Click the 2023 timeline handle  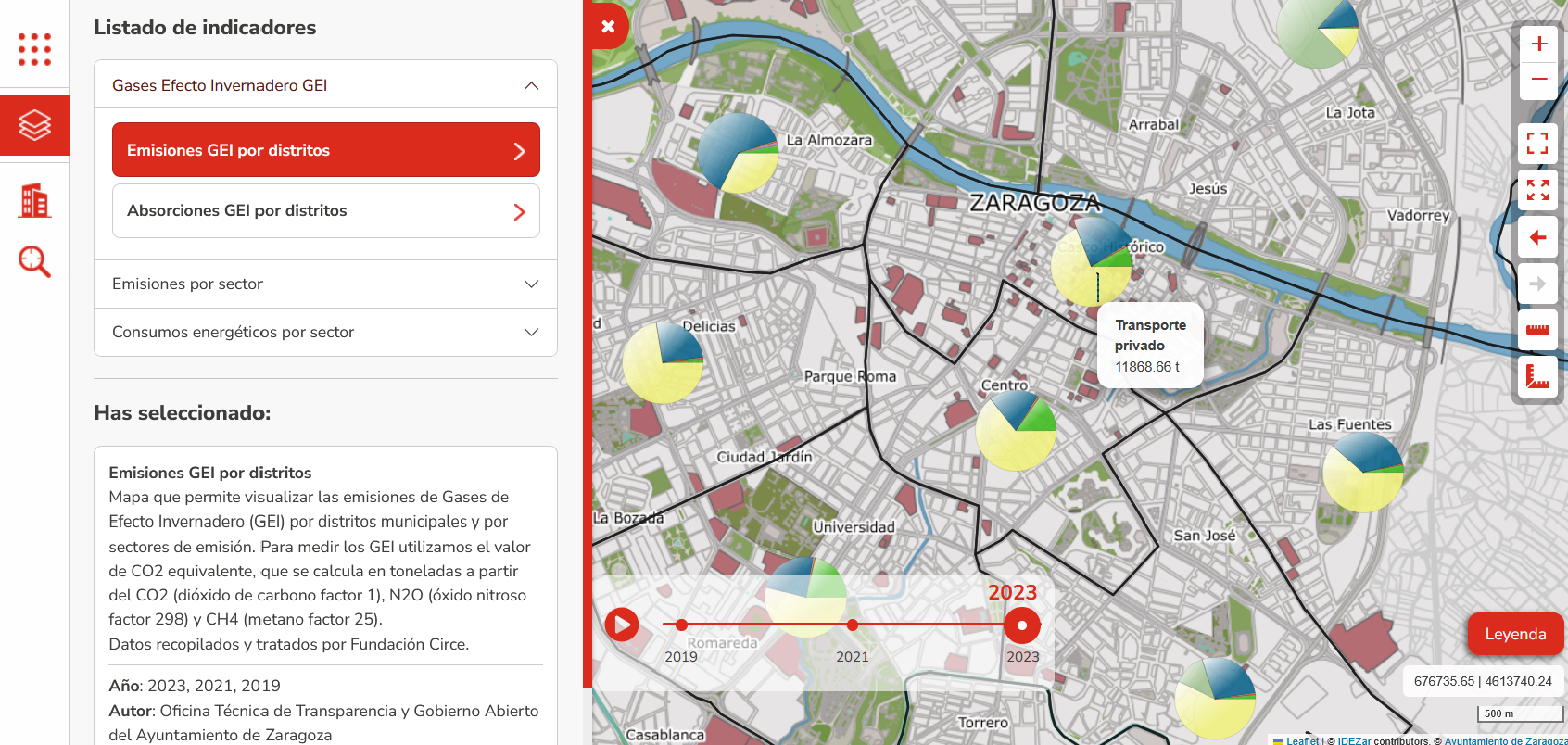[x=1022, y=625]
